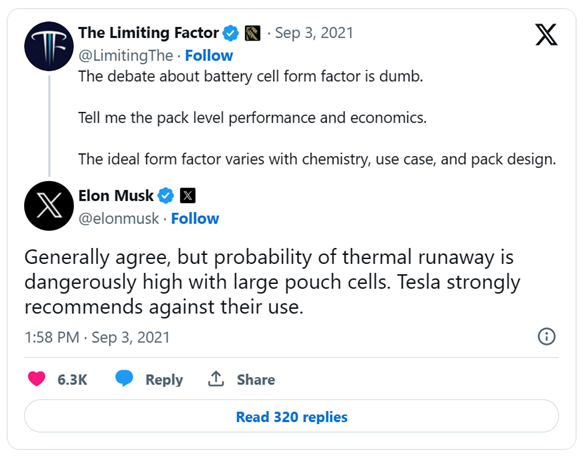Click the Share text label
This screenshot has height=458, width=584.
tap(256, 379)
